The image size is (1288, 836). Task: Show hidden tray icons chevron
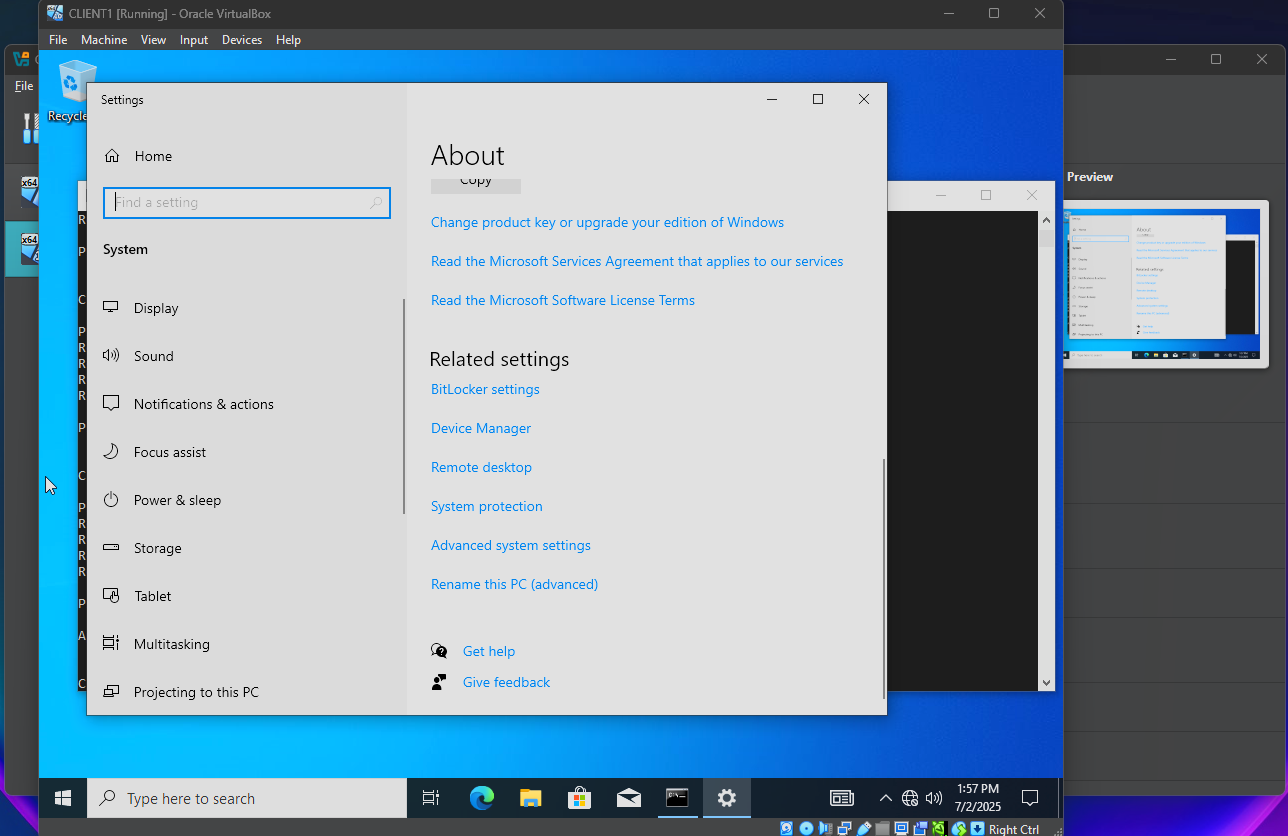point(885,798)
